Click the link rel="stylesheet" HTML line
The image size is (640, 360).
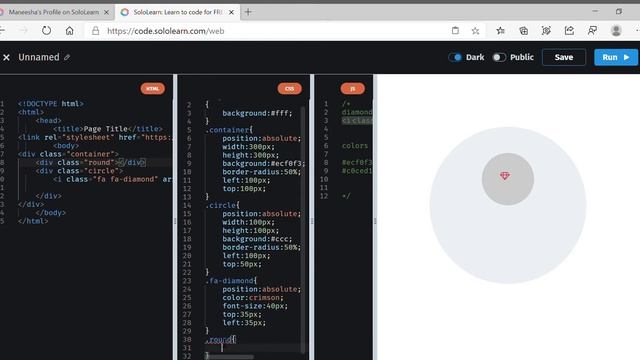(x=95, y=137)
